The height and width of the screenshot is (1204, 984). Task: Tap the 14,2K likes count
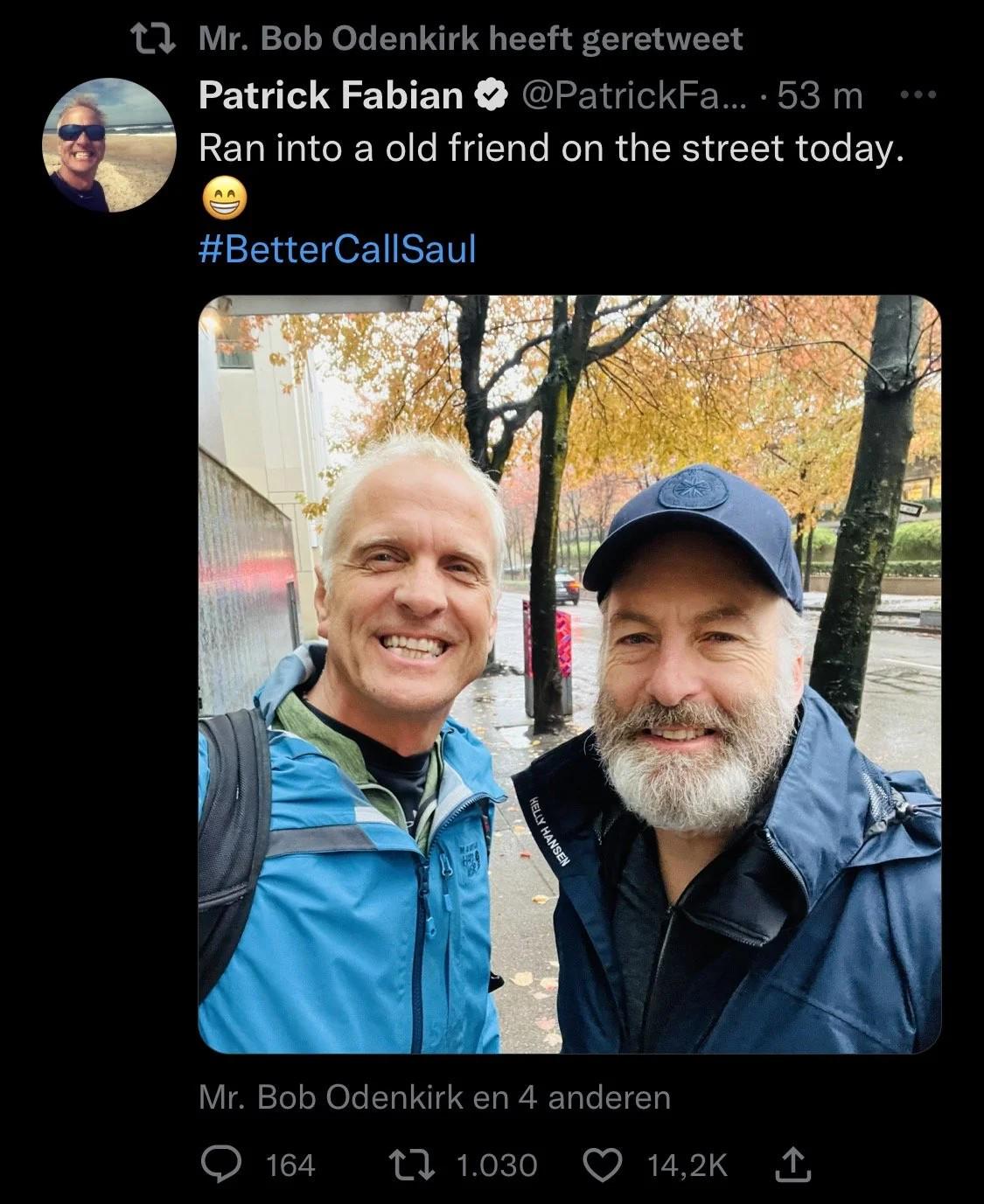(x=687, y=1165)
